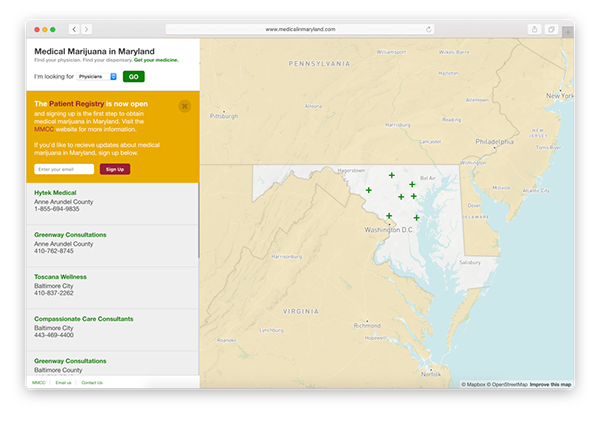Open Greenway Consultations in Baltimore County
The image size is (600, 421).
(70, 361)
